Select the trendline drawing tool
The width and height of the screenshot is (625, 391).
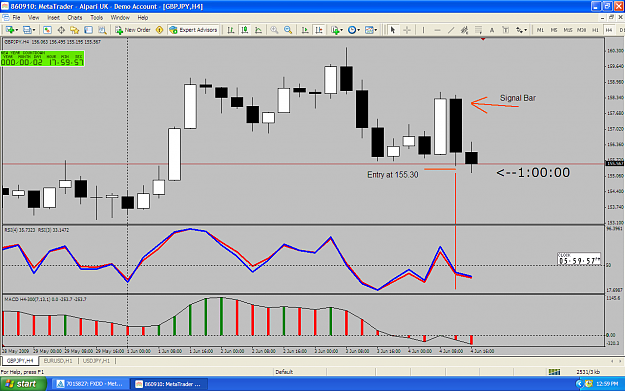pyautogui.click(x=451, y=30)
